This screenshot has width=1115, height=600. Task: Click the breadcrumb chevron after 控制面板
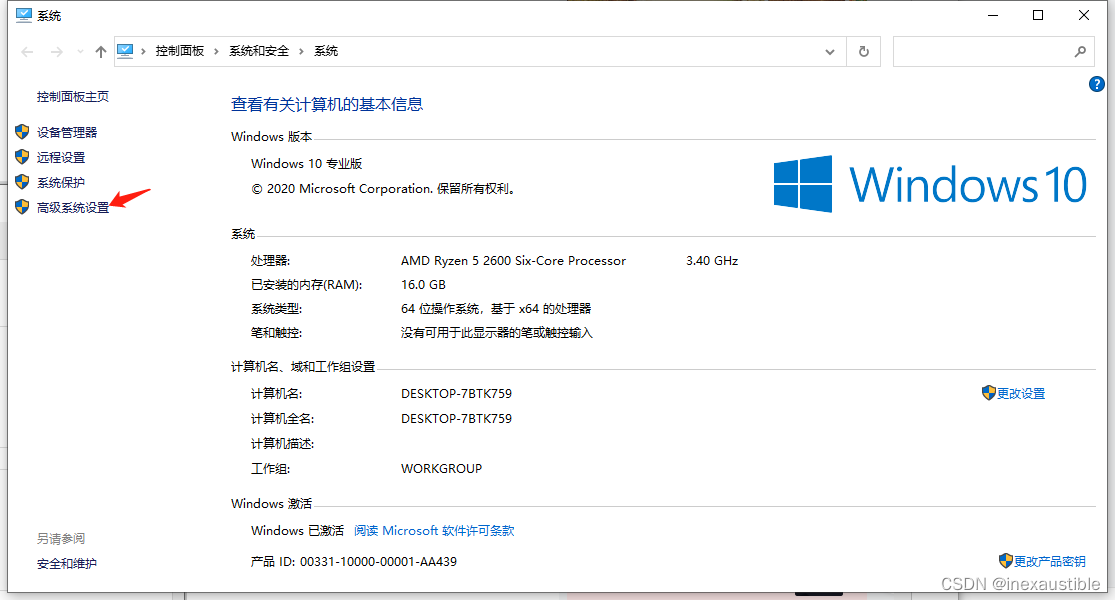217,51
